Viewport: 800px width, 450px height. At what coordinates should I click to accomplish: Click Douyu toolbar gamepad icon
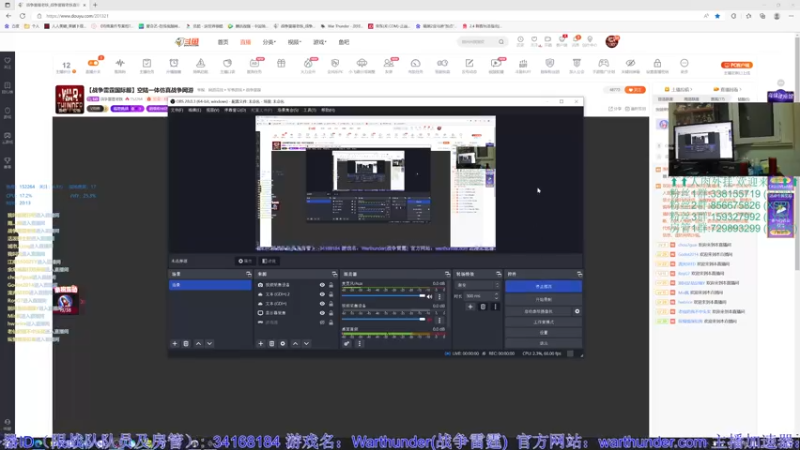click(x=604, y=63)
